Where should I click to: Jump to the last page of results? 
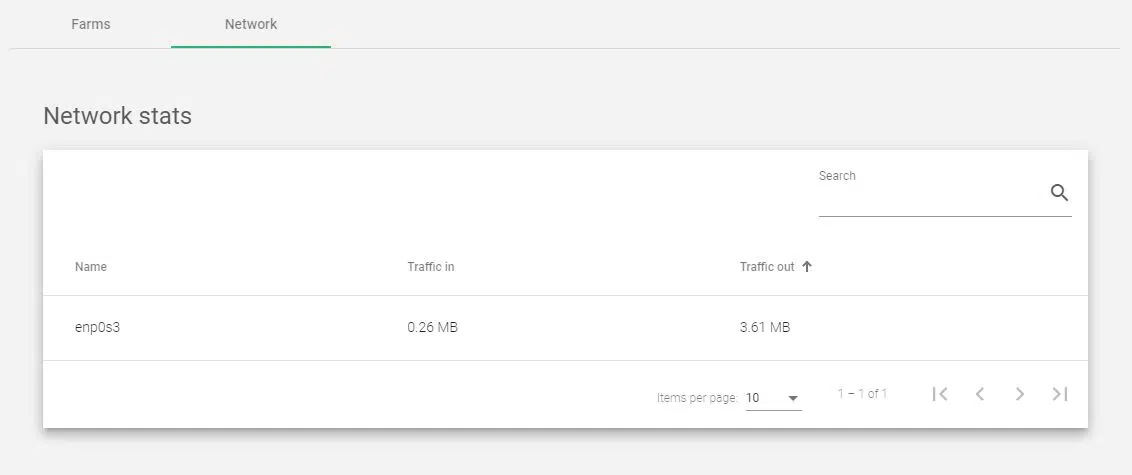[1060, 394]
